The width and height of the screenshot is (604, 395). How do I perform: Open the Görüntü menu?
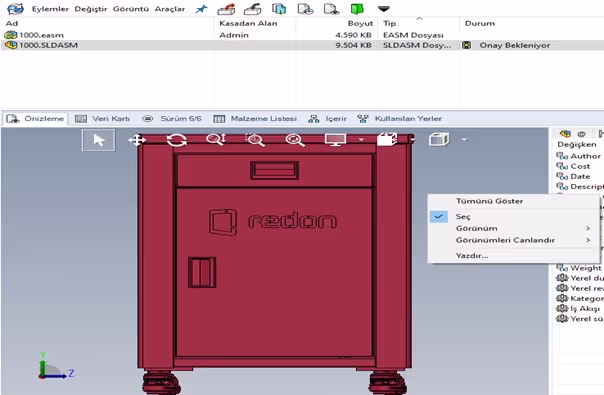131,9
